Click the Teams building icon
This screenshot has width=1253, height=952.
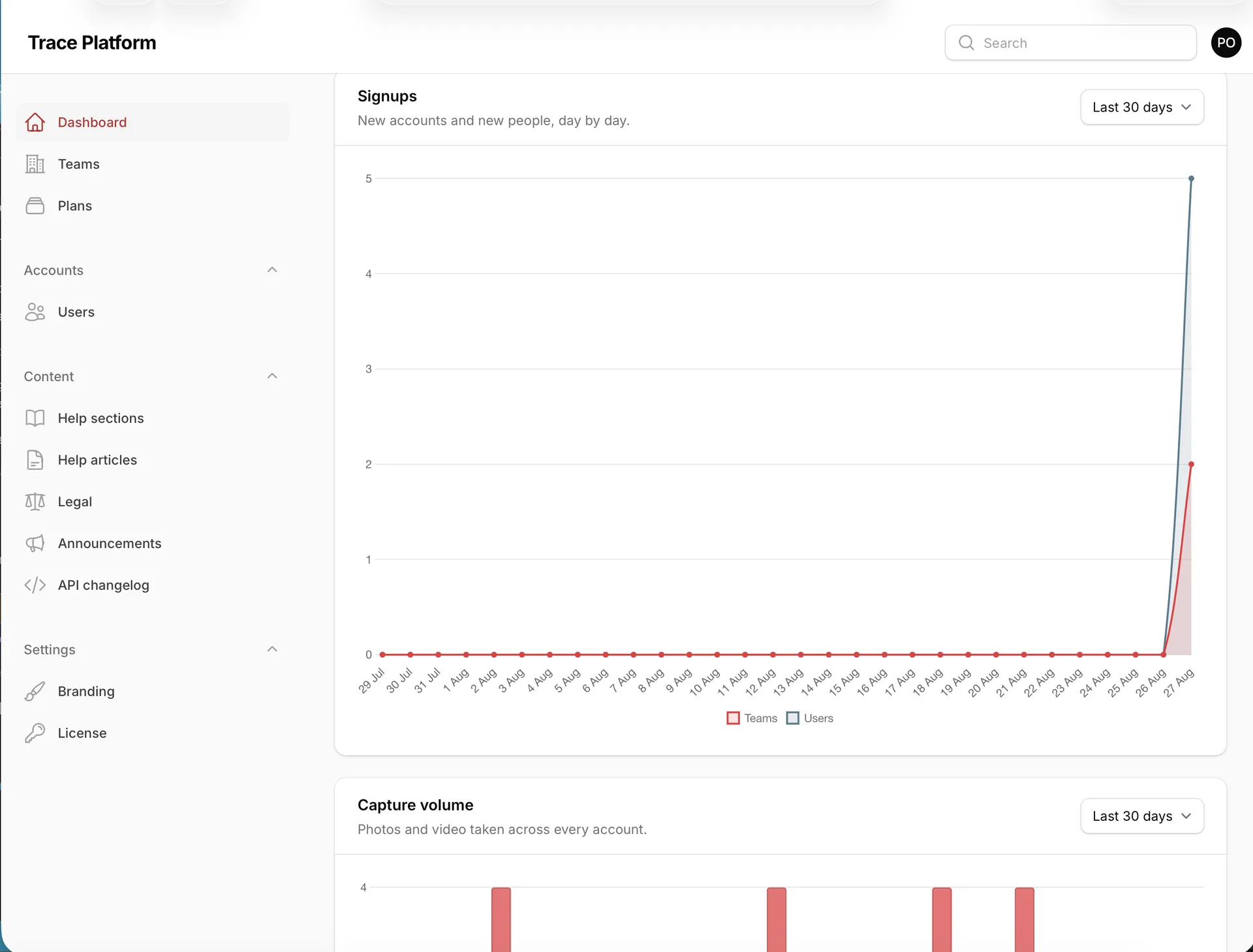click(35, 164)
